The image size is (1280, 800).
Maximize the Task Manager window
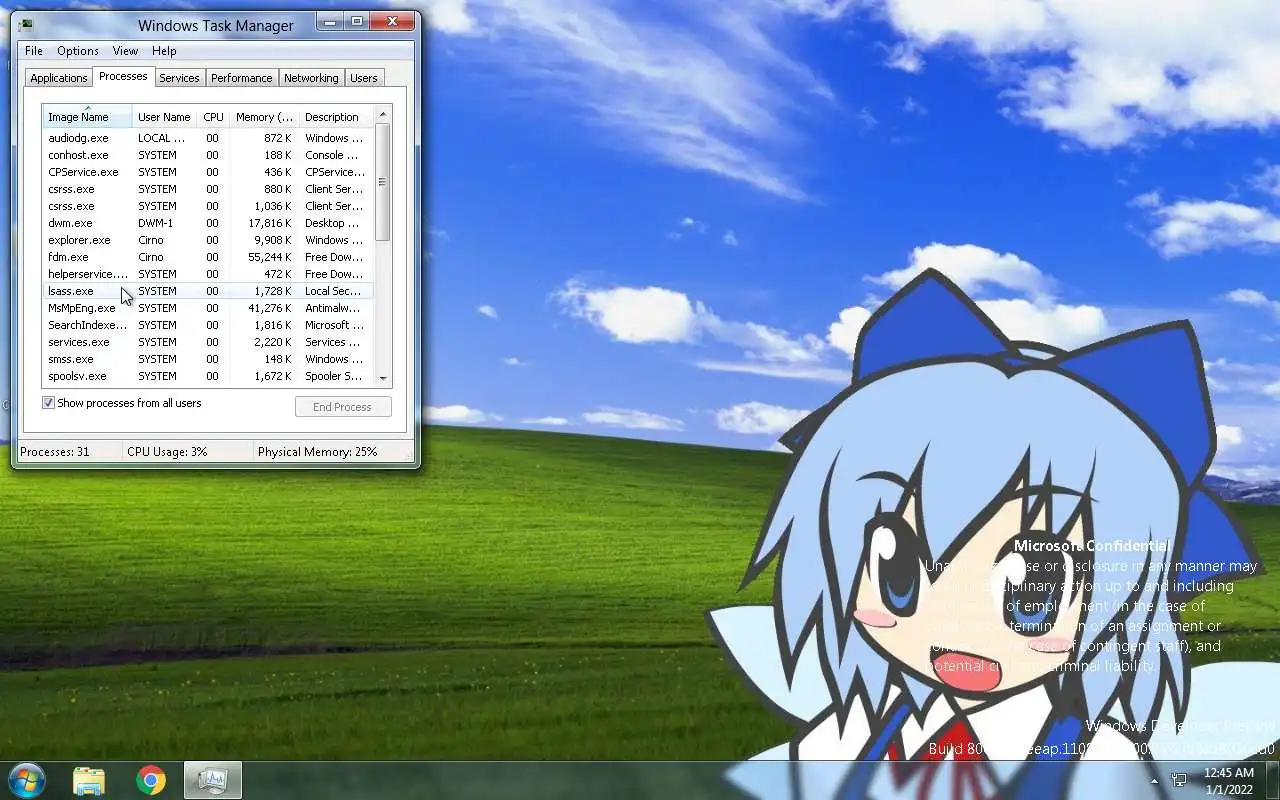point(356,21)
